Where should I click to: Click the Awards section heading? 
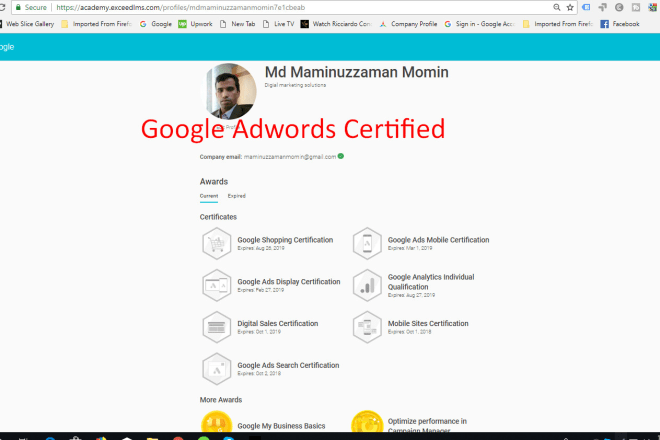213,181
